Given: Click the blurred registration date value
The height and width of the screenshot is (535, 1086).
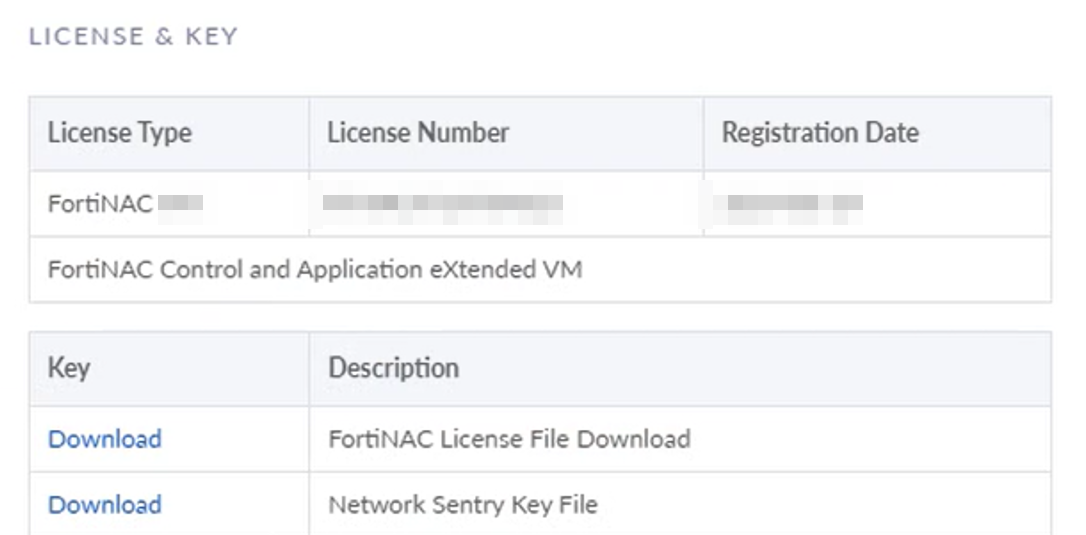Looking at the screenshot, I should click(794, 204).
